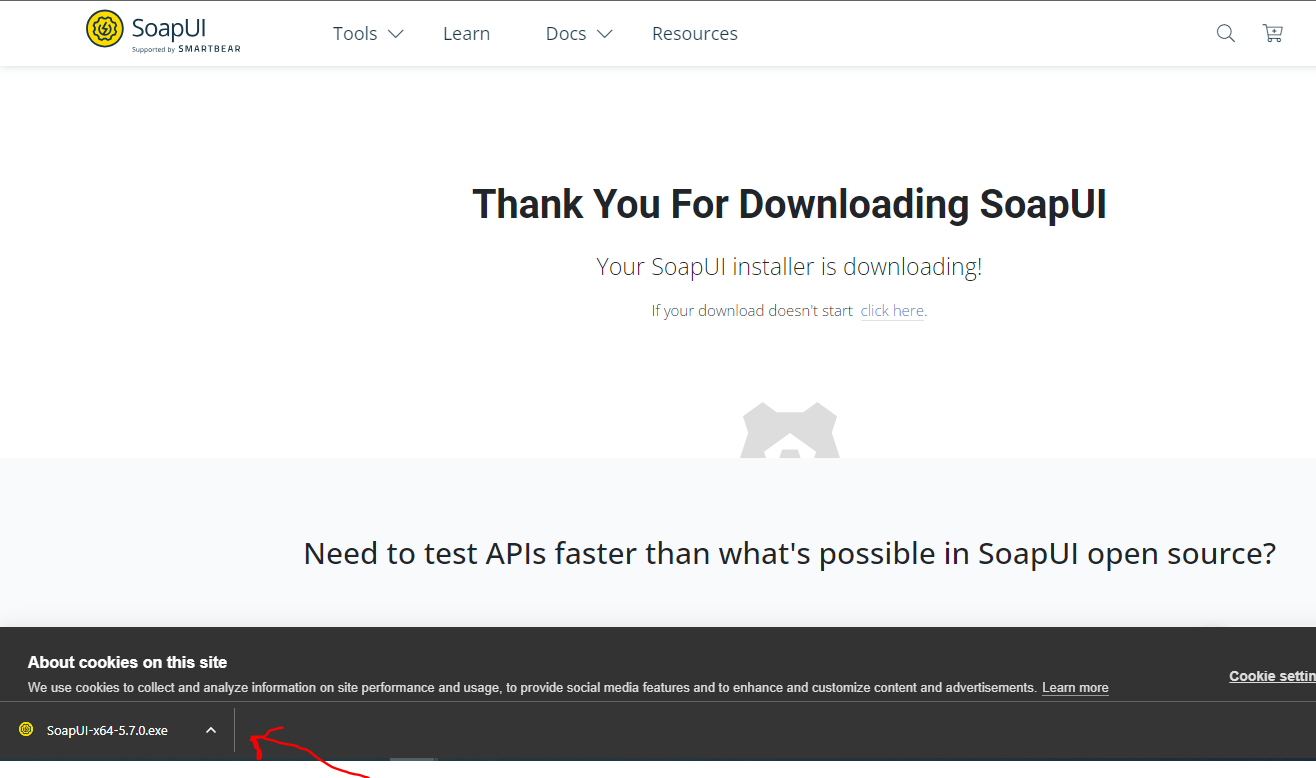The image size is (1316, 778).
Task: Follow the 'click here' download link
Action: point(892,311)
